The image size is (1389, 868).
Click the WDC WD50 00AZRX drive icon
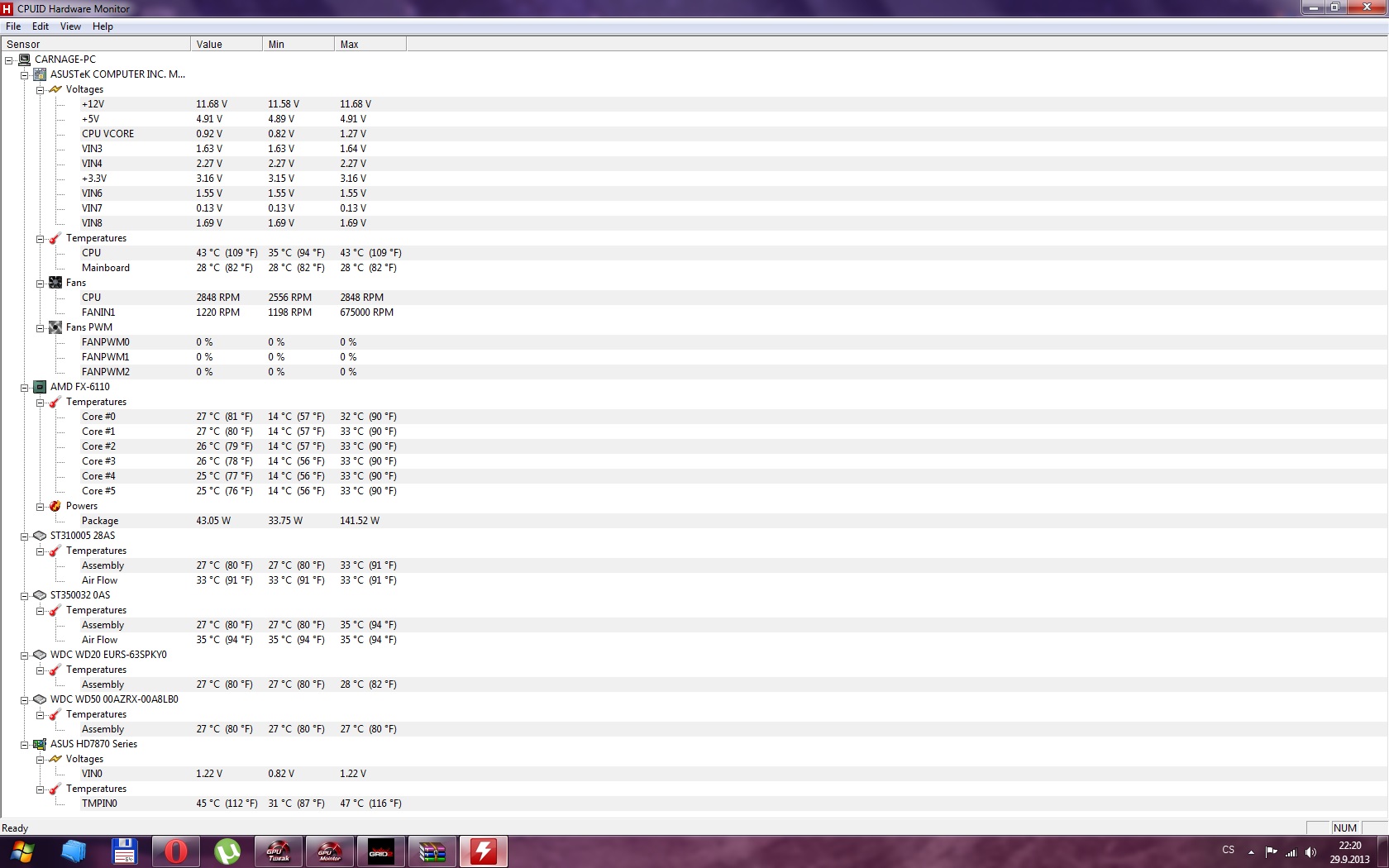[40, 699]
